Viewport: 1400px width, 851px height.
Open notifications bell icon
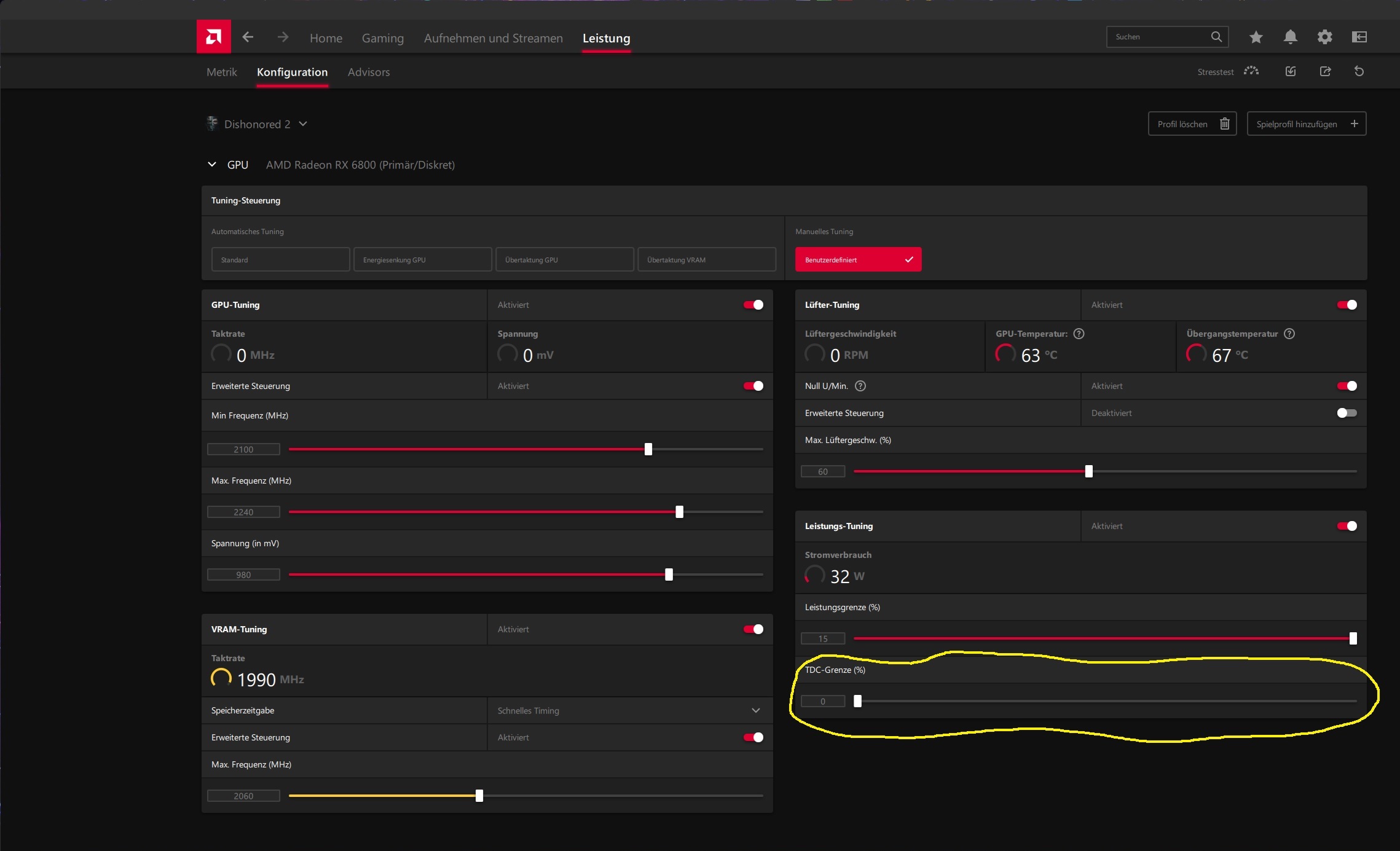(x=1290, y=37)
